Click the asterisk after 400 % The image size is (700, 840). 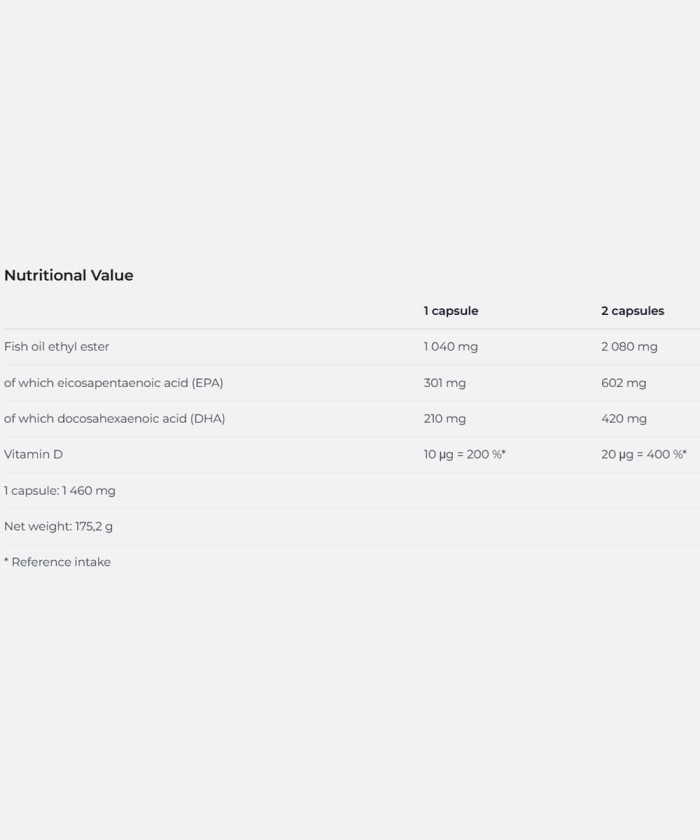[684, 452]
